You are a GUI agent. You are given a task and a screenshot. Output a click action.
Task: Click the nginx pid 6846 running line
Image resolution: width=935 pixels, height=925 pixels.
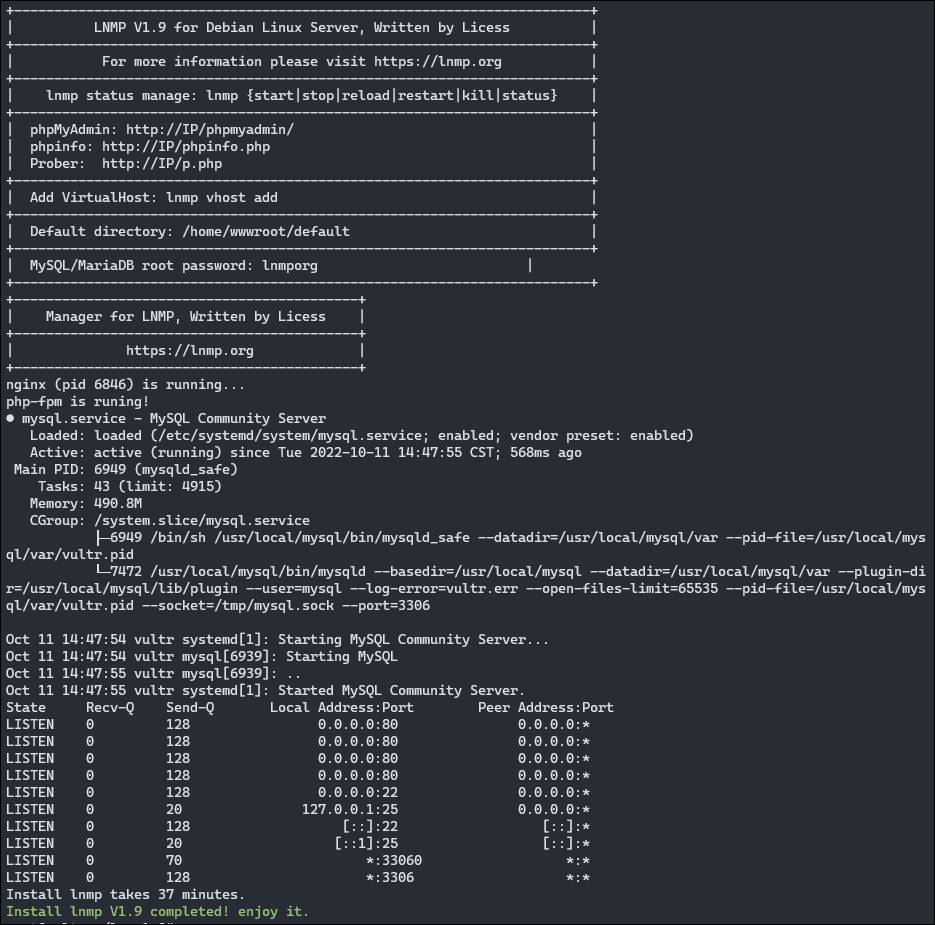125,385
